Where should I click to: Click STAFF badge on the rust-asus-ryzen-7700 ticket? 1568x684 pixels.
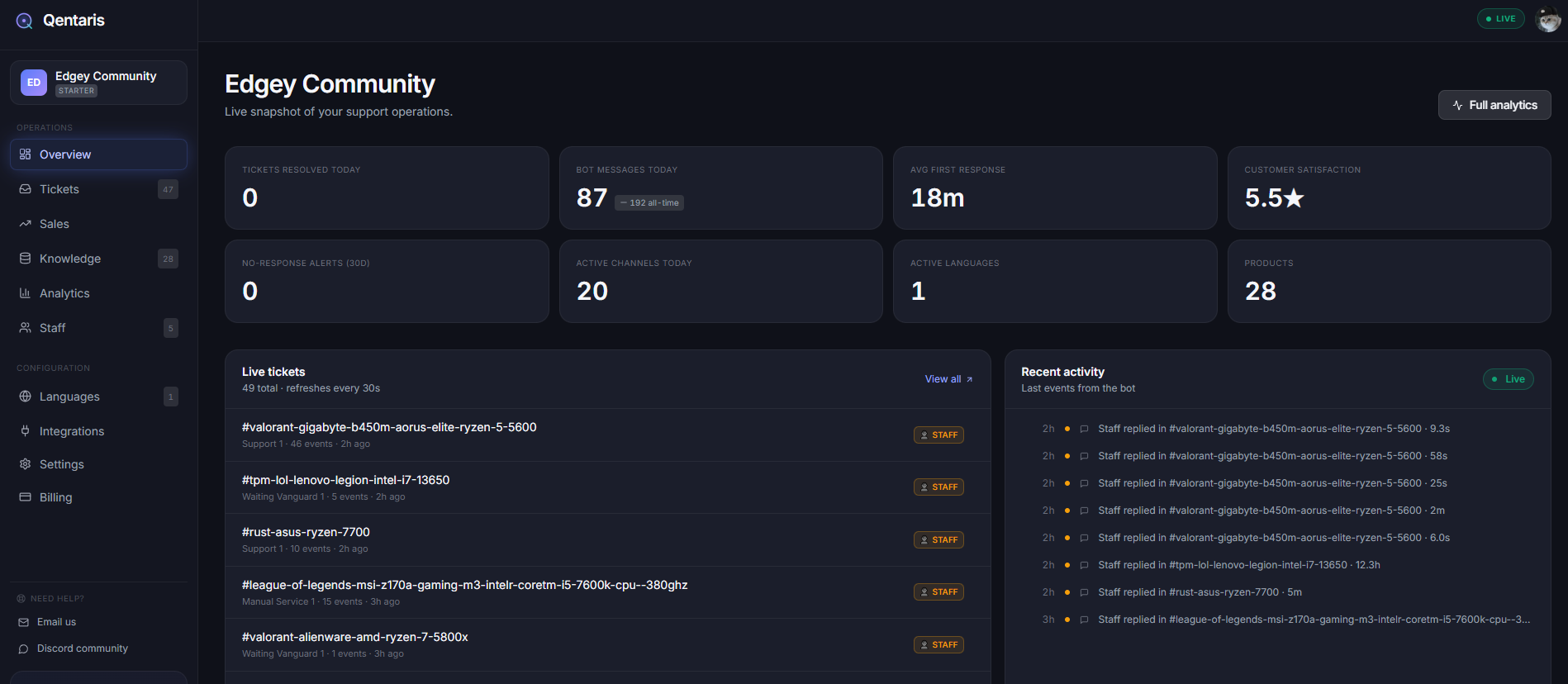(x=938, y=540)
